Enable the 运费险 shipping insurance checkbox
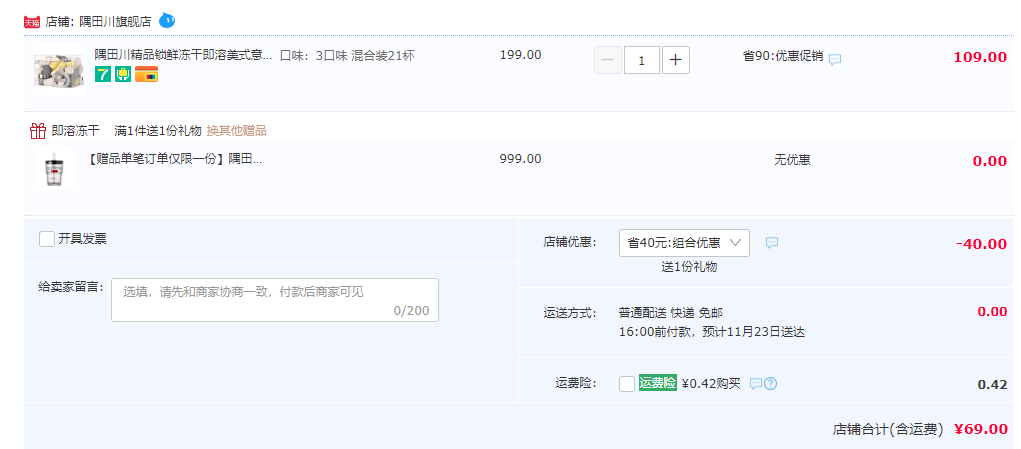 click(627, 384)
